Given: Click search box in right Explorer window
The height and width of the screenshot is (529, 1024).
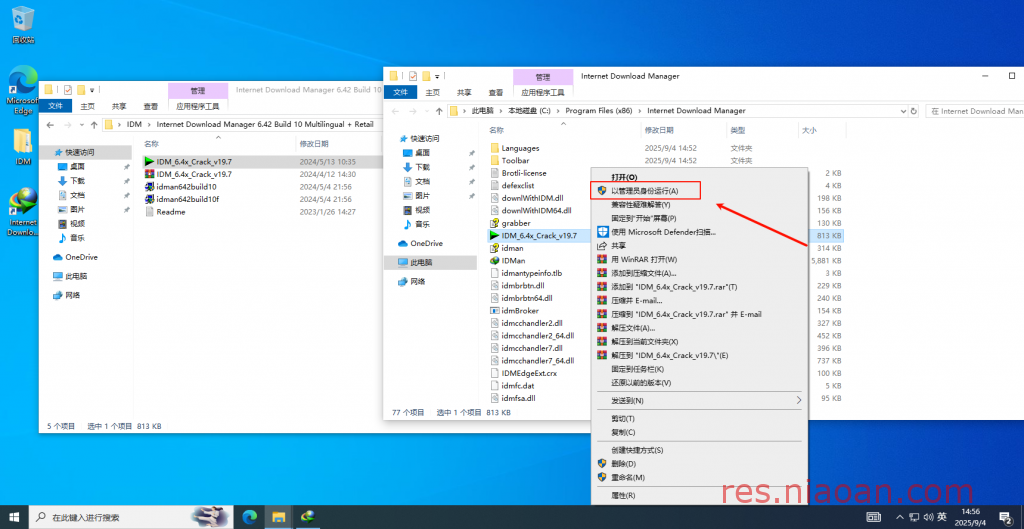Looking at the screenshot, I should (975, 111).
